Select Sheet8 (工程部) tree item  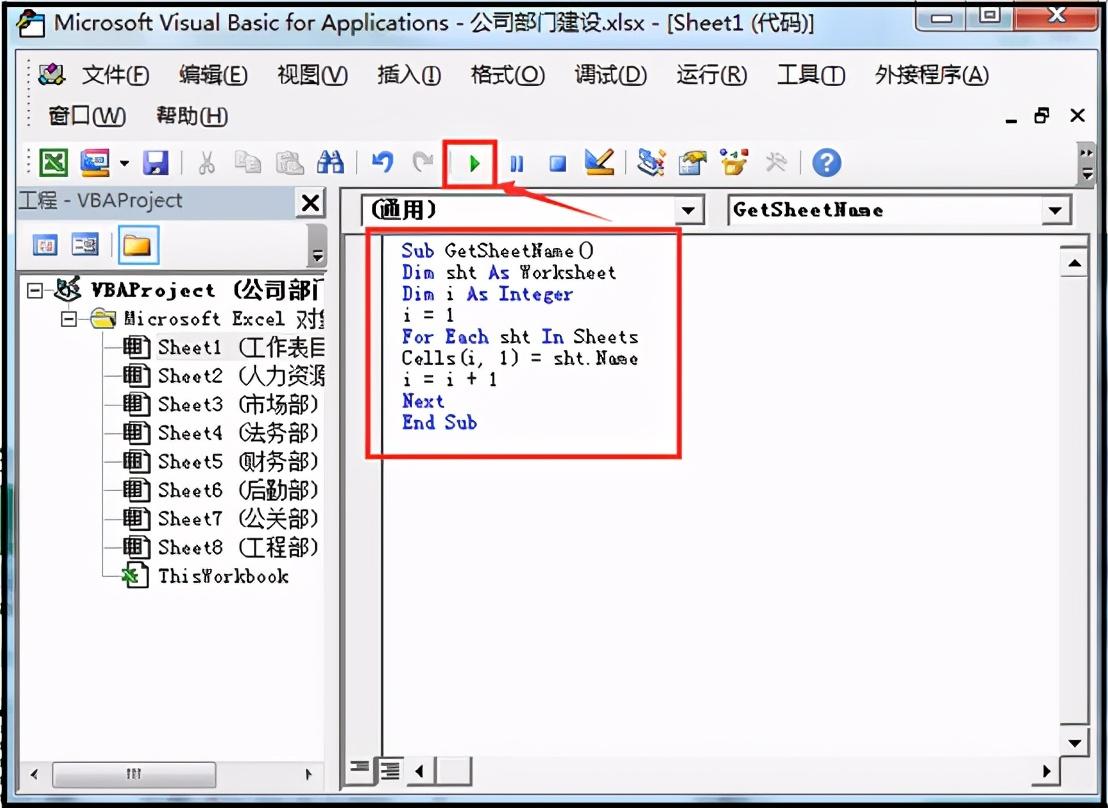(220, 547)
